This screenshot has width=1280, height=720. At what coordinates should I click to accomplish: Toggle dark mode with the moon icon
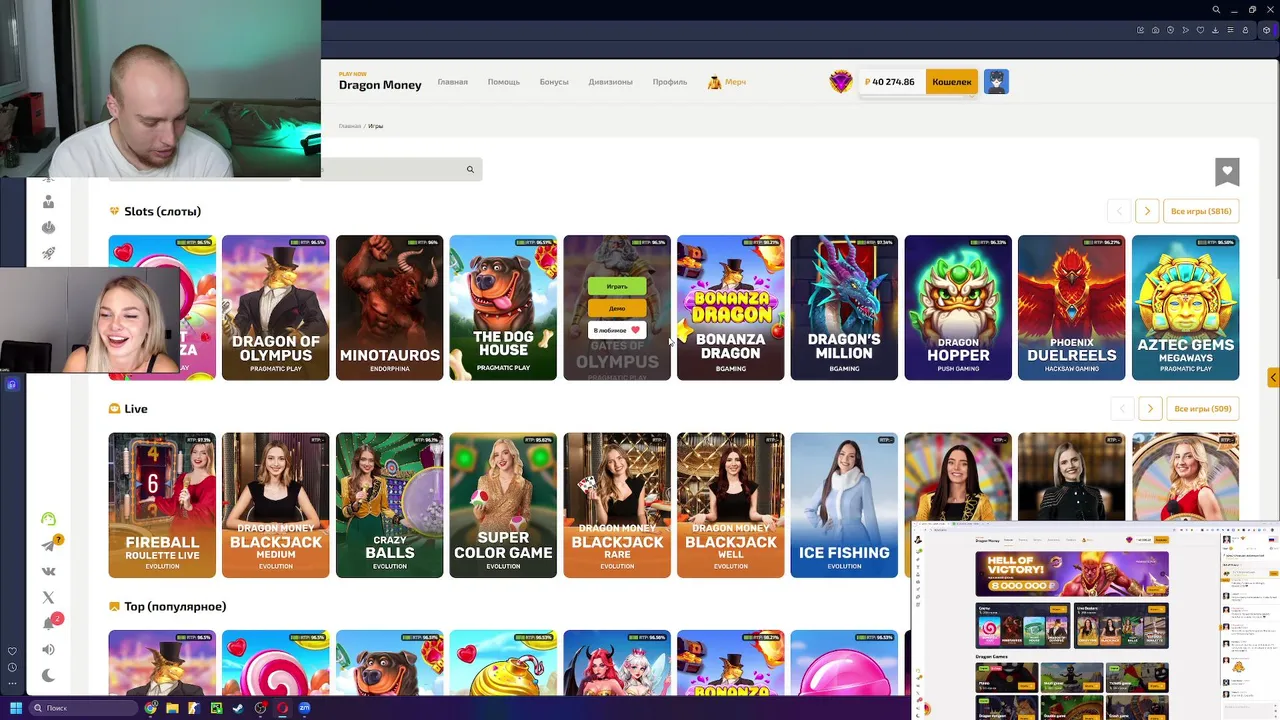click(x=48, y=676)
